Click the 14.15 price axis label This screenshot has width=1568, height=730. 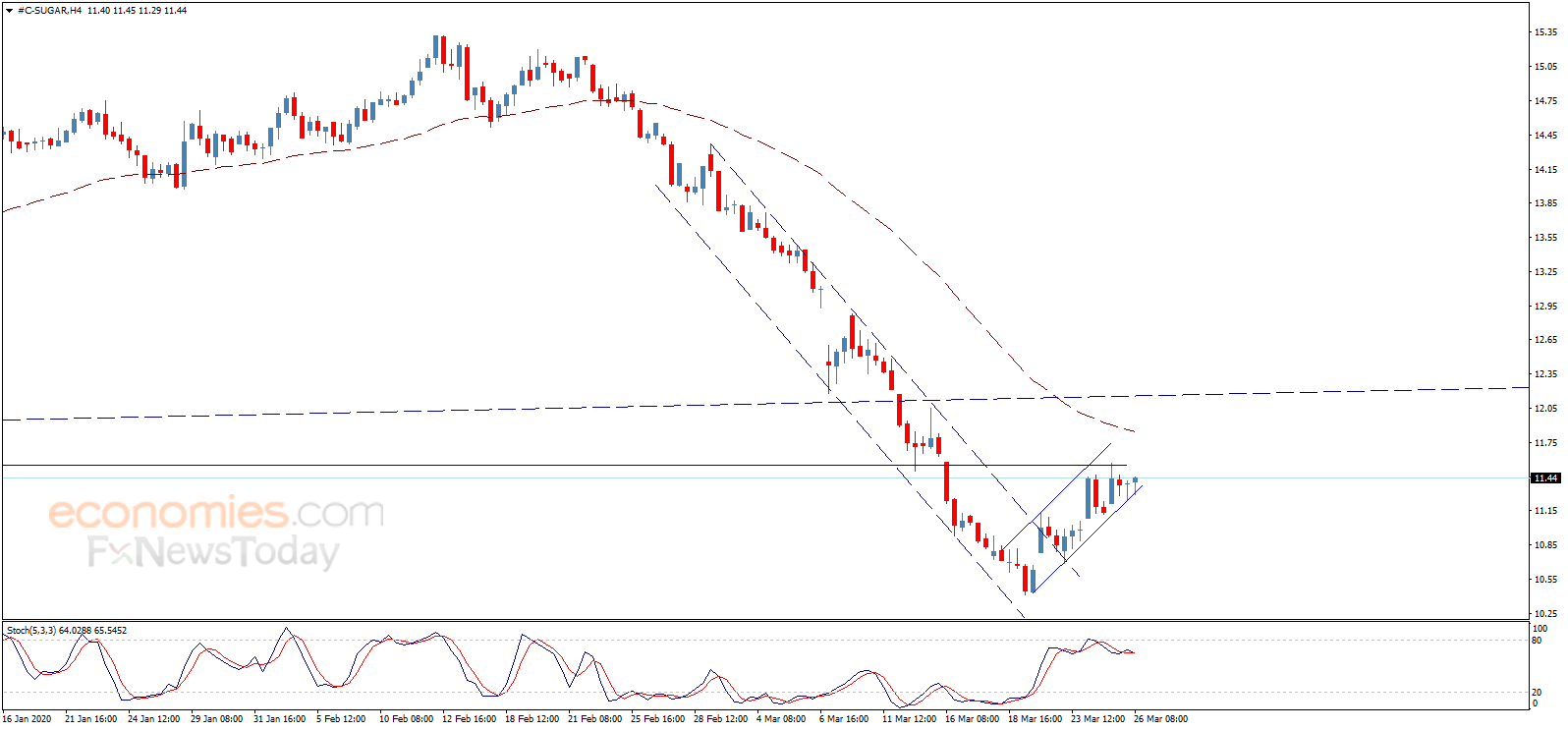click(1545, 170)
